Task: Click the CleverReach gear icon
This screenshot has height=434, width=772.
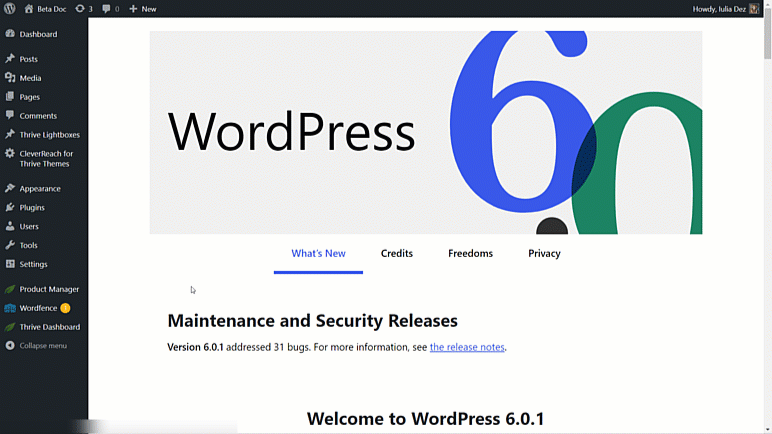Action: point(10,153)
